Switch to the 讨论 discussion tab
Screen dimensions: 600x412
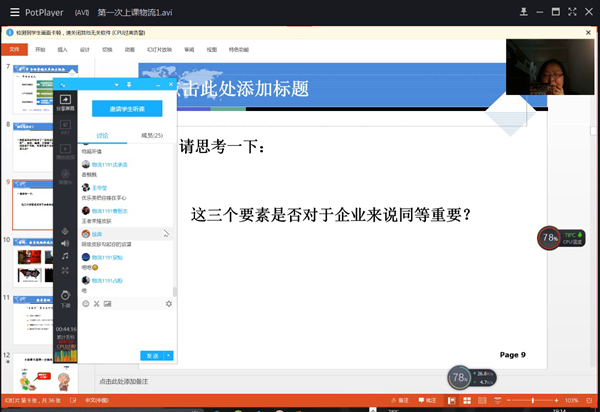(x=102, y=135)
